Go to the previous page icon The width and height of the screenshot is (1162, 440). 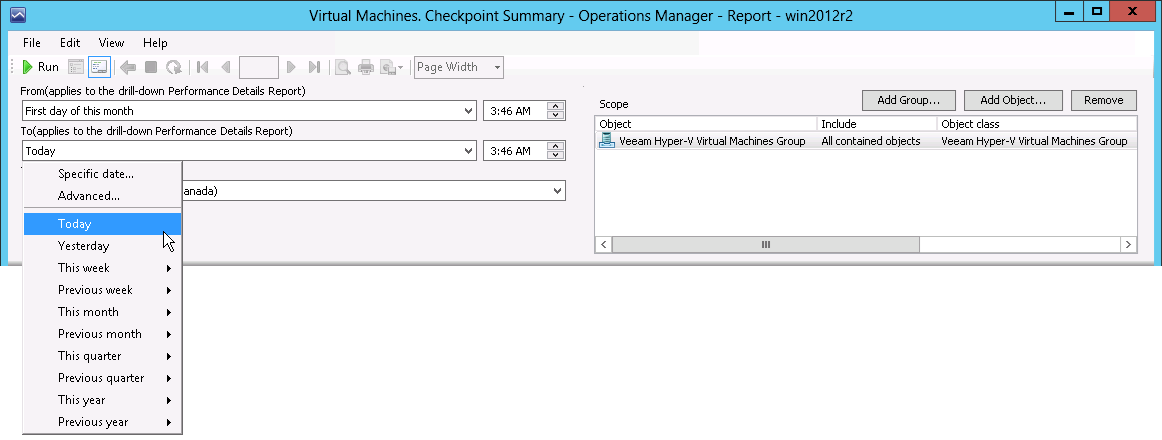(226, 67)
